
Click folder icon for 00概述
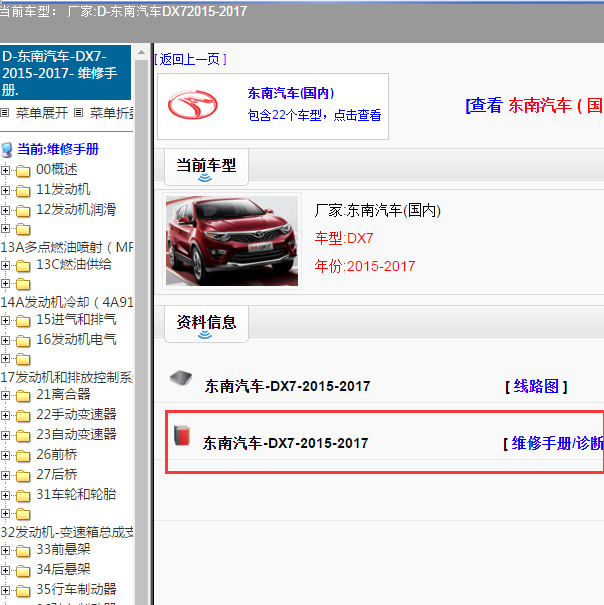pos(23,171)
